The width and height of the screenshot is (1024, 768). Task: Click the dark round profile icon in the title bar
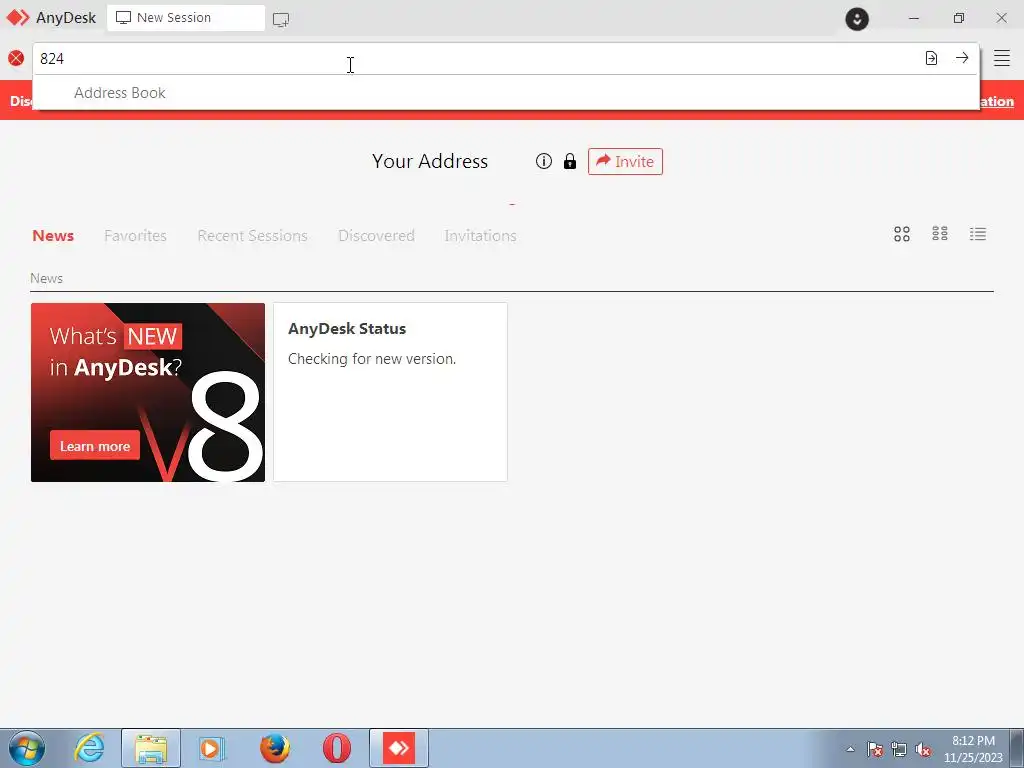[x=857, y=18]
